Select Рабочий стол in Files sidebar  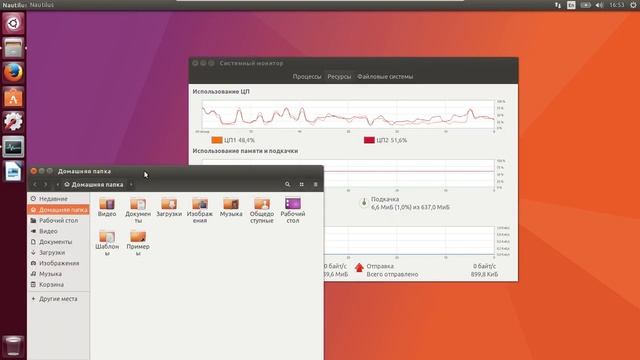click(x=58, y=220)
